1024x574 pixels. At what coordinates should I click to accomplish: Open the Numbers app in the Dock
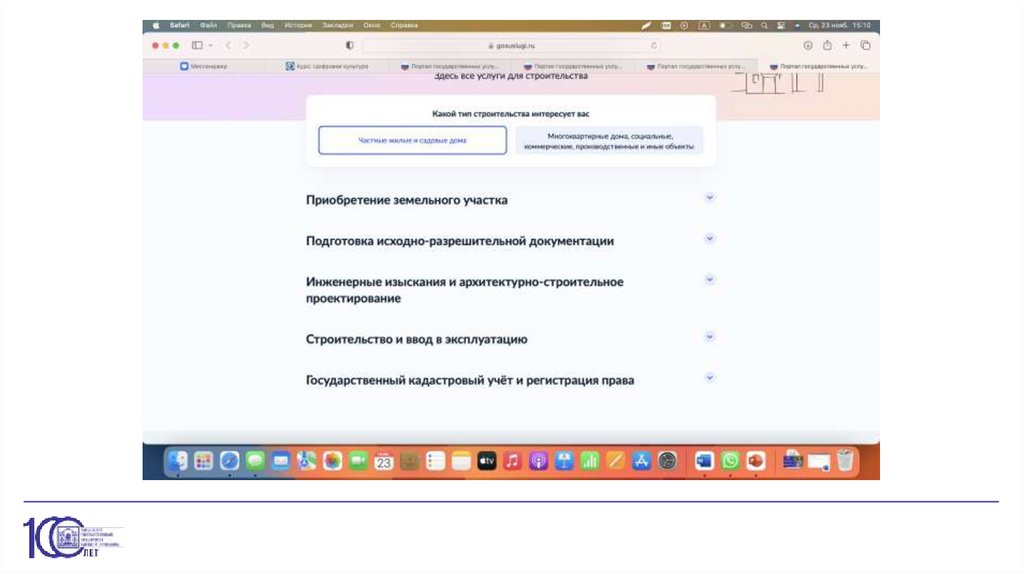click(x=590, y=461)
